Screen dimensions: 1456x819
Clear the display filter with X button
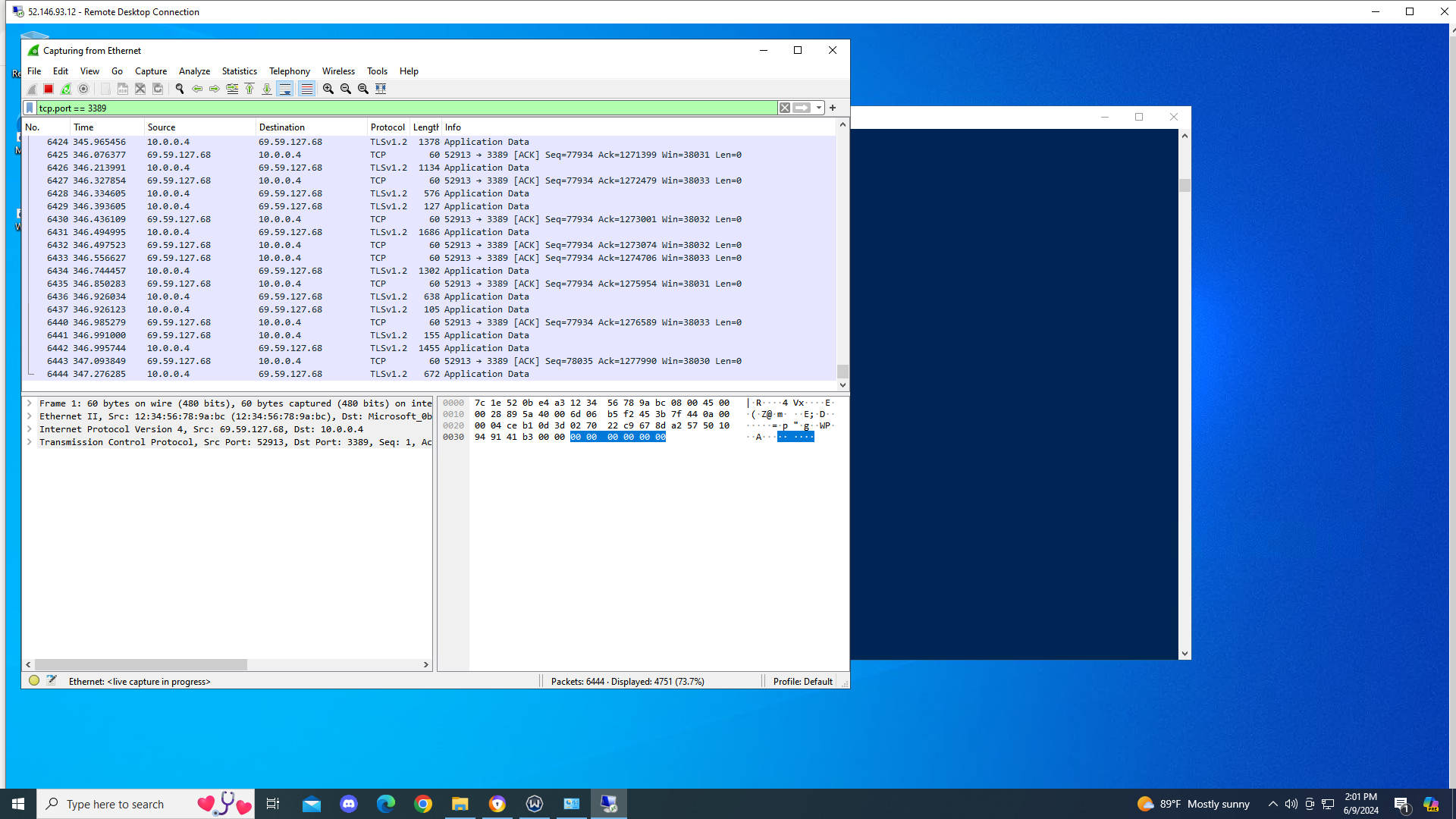[x=785, y=108]
